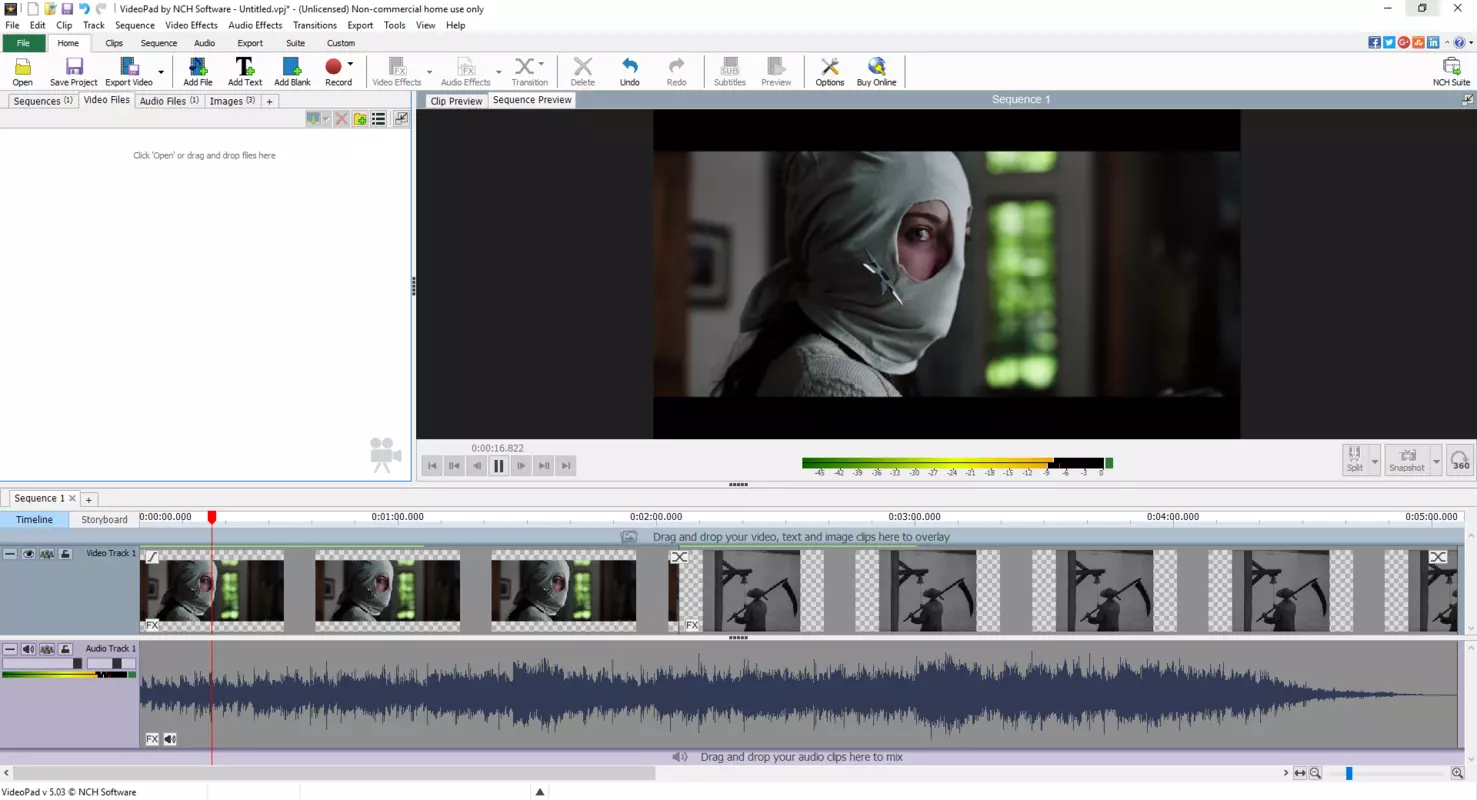The height and width of the screenshot is (800, 1477).
Task: Pop out the clip bin panel
Action: (401, 119)
